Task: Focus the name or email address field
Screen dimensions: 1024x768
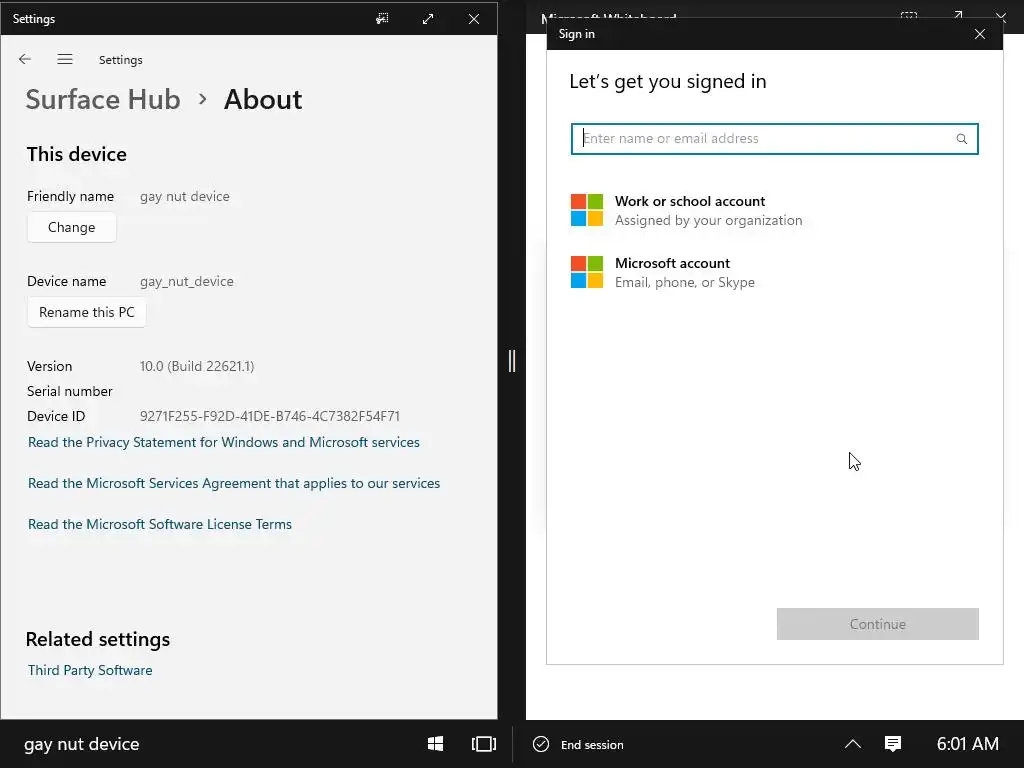Action: coord(775,138)
